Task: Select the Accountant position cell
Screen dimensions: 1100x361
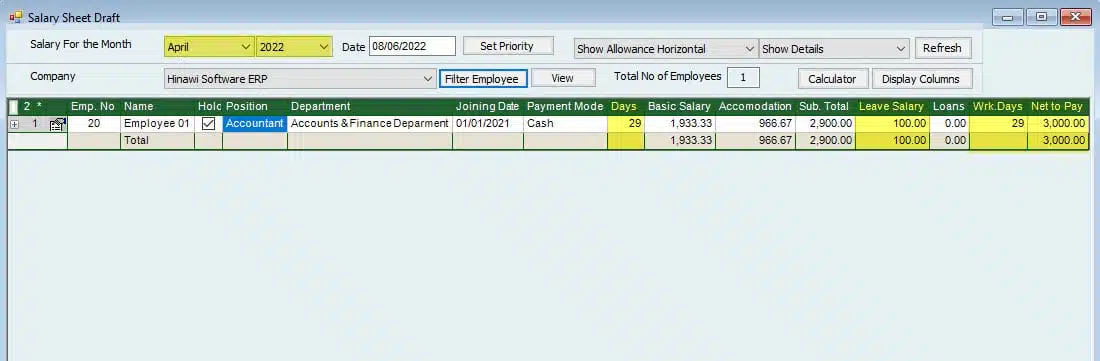Action: click(x=255, y=124)
